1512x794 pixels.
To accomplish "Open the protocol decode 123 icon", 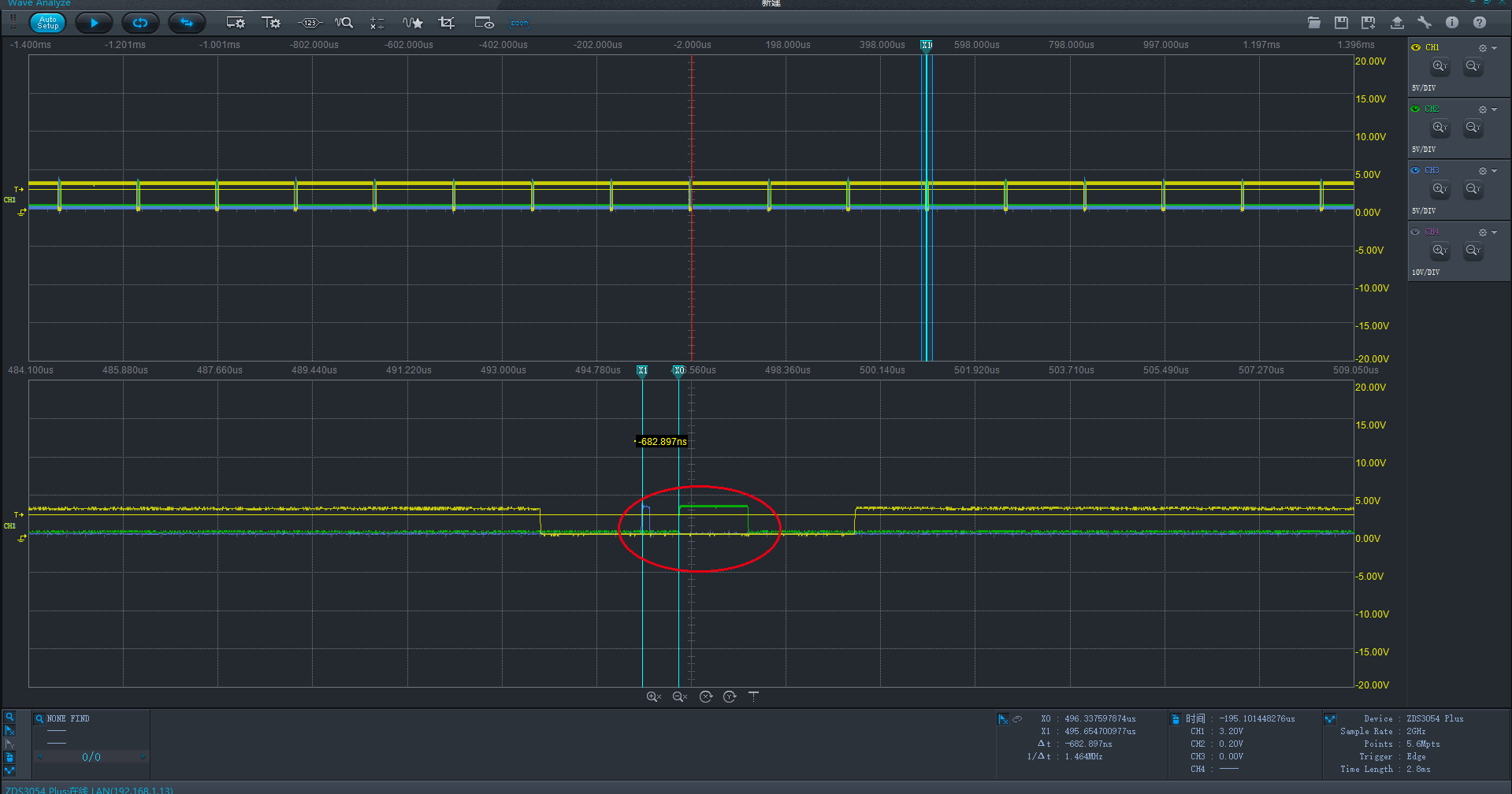I will (310, 23).
